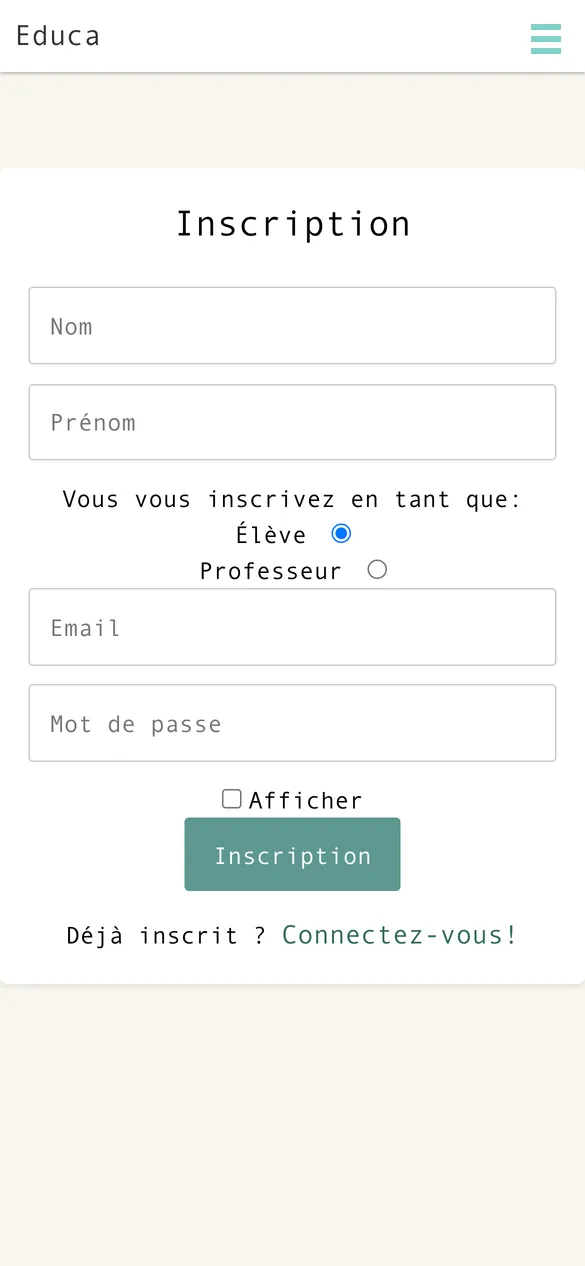
Task: Select the Professeur radio button
Action: point(377,568)
